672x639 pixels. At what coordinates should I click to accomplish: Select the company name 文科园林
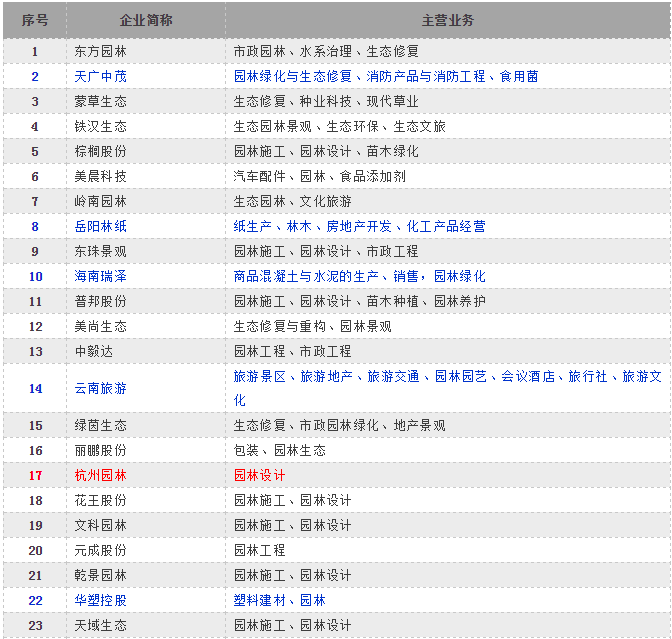[x=100, y=525]
